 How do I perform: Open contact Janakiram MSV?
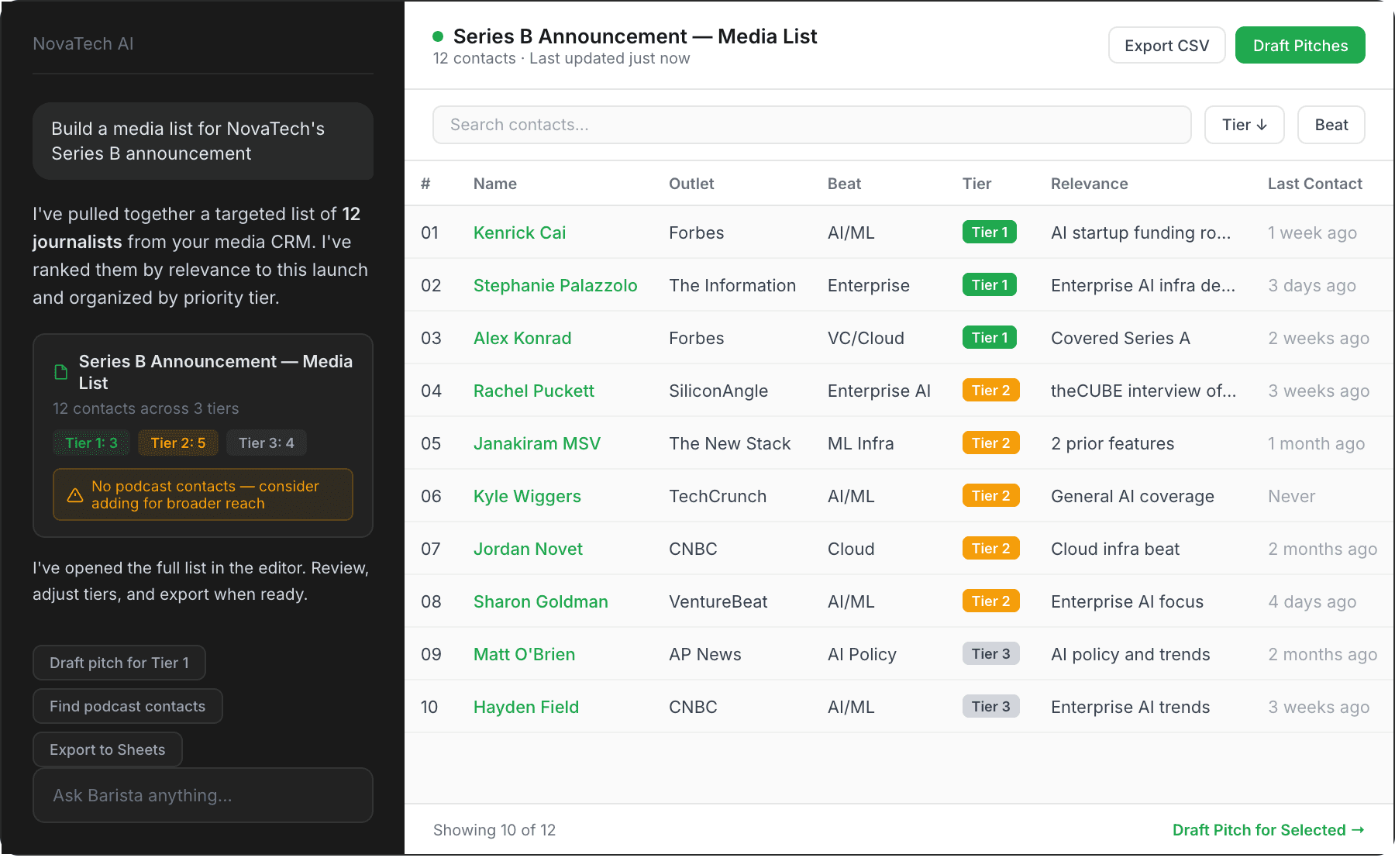[x=537, y=443]
